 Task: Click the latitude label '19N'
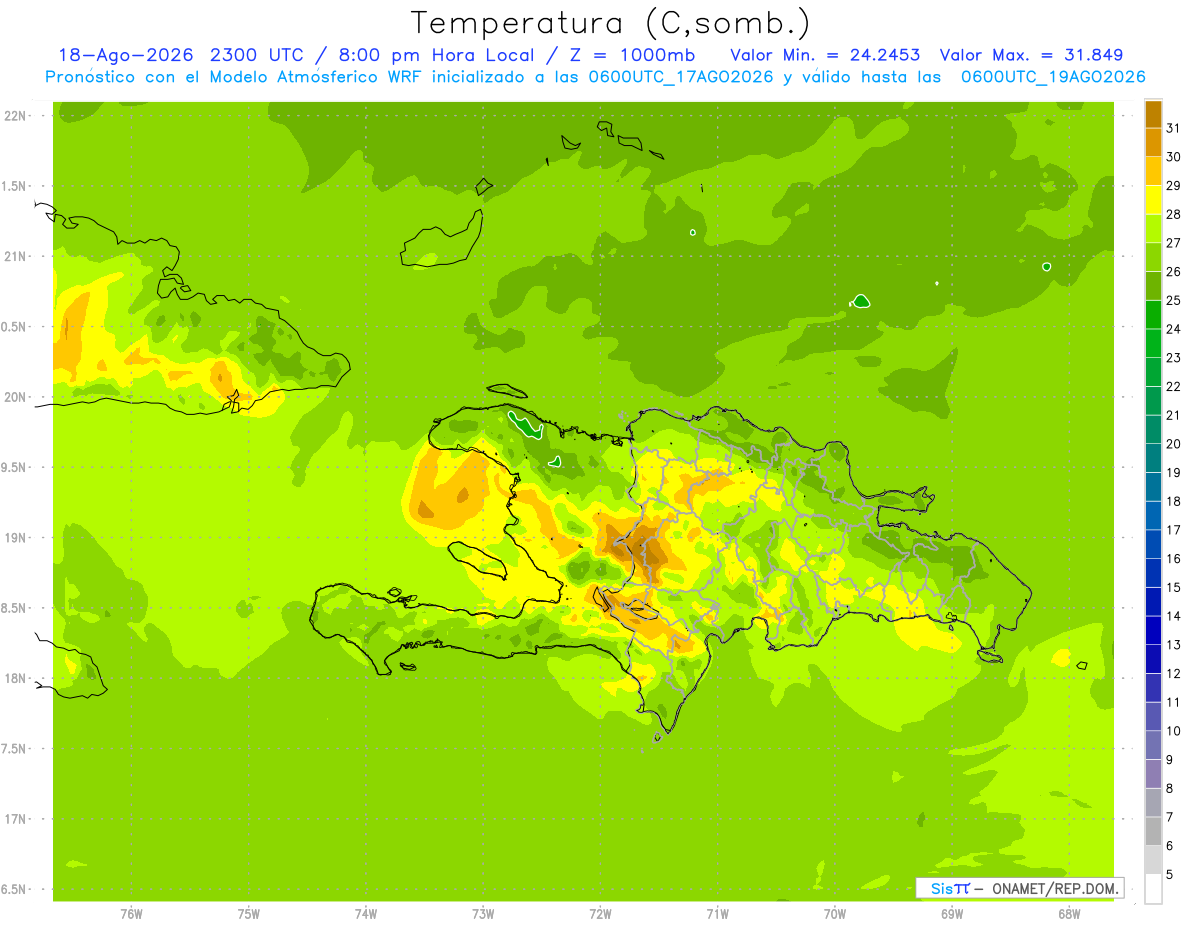(16, 538)
